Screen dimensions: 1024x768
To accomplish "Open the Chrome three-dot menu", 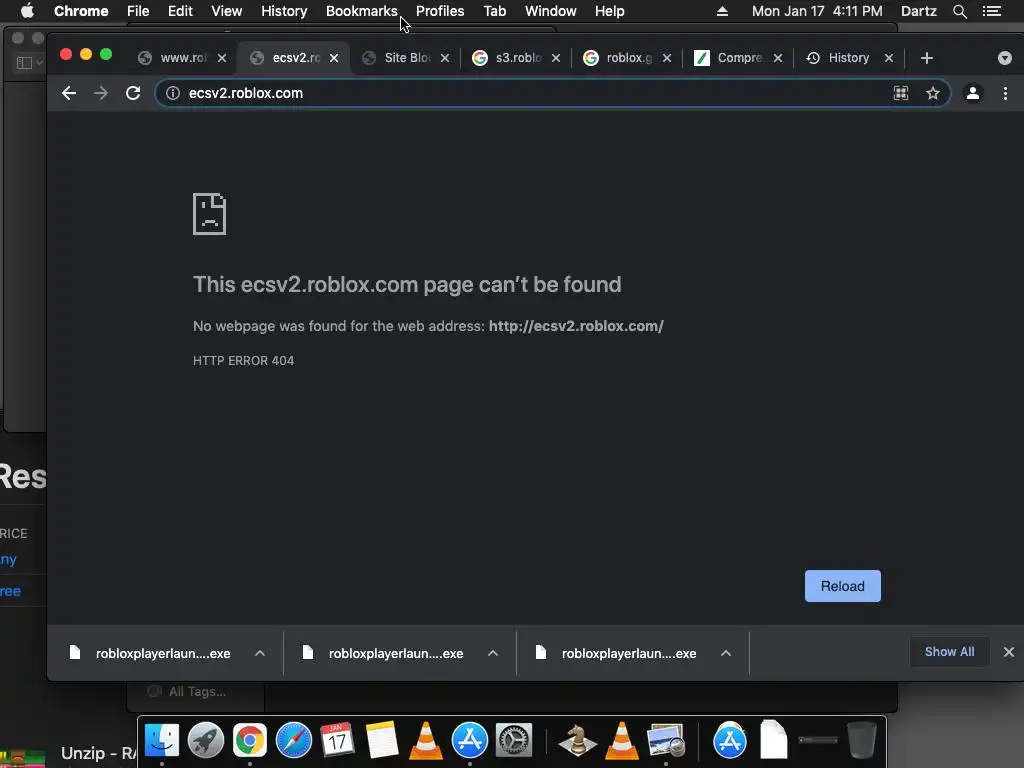I will 1005,93.
